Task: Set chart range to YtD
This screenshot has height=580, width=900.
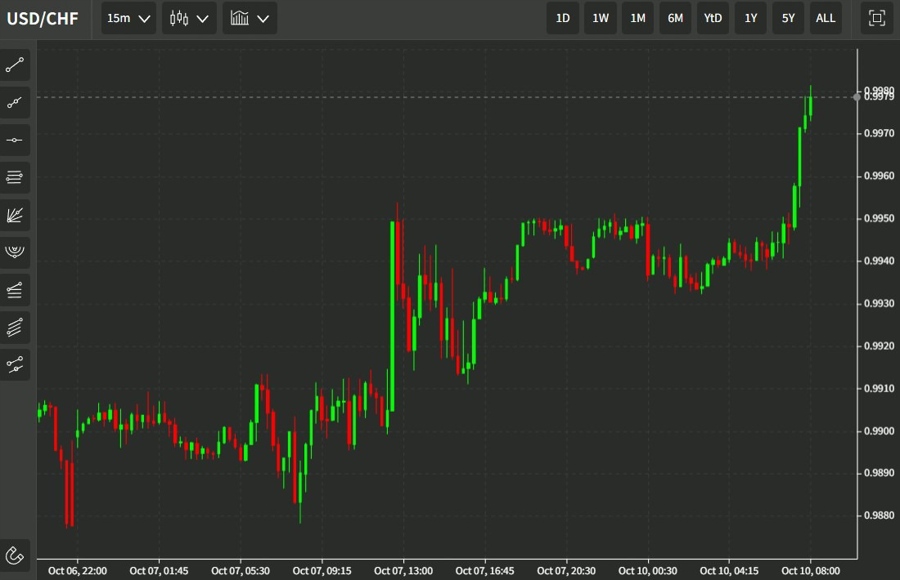Action: coord(713,18)
